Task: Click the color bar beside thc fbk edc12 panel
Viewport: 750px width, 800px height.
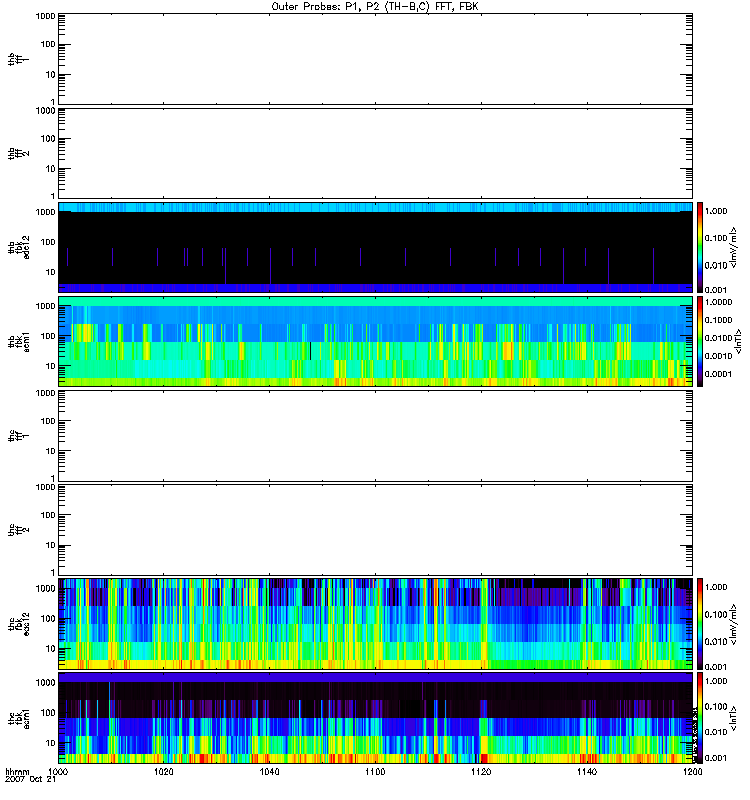Action: 700,623
